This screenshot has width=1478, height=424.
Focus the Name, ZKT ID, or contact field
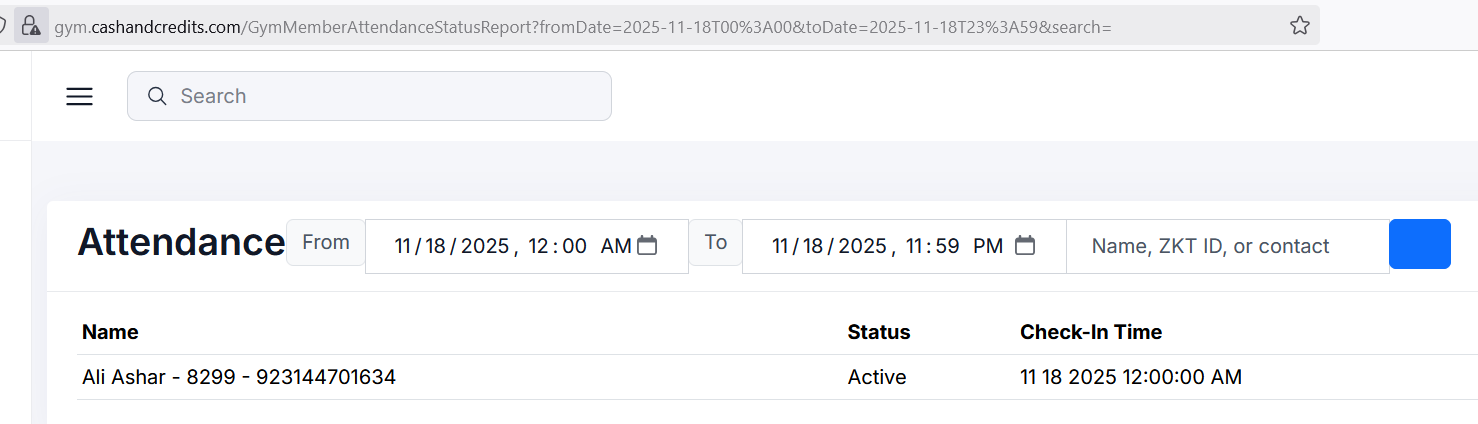(1227, 246)
